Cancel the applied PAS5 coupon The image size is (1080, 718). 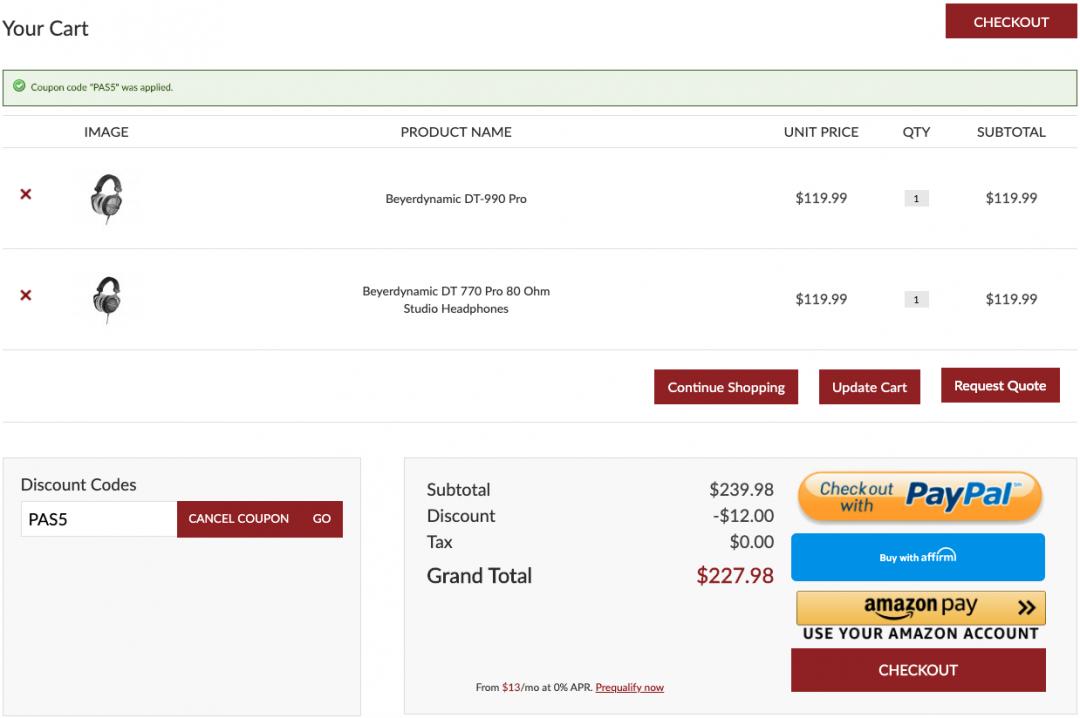(x=238, y=519)
